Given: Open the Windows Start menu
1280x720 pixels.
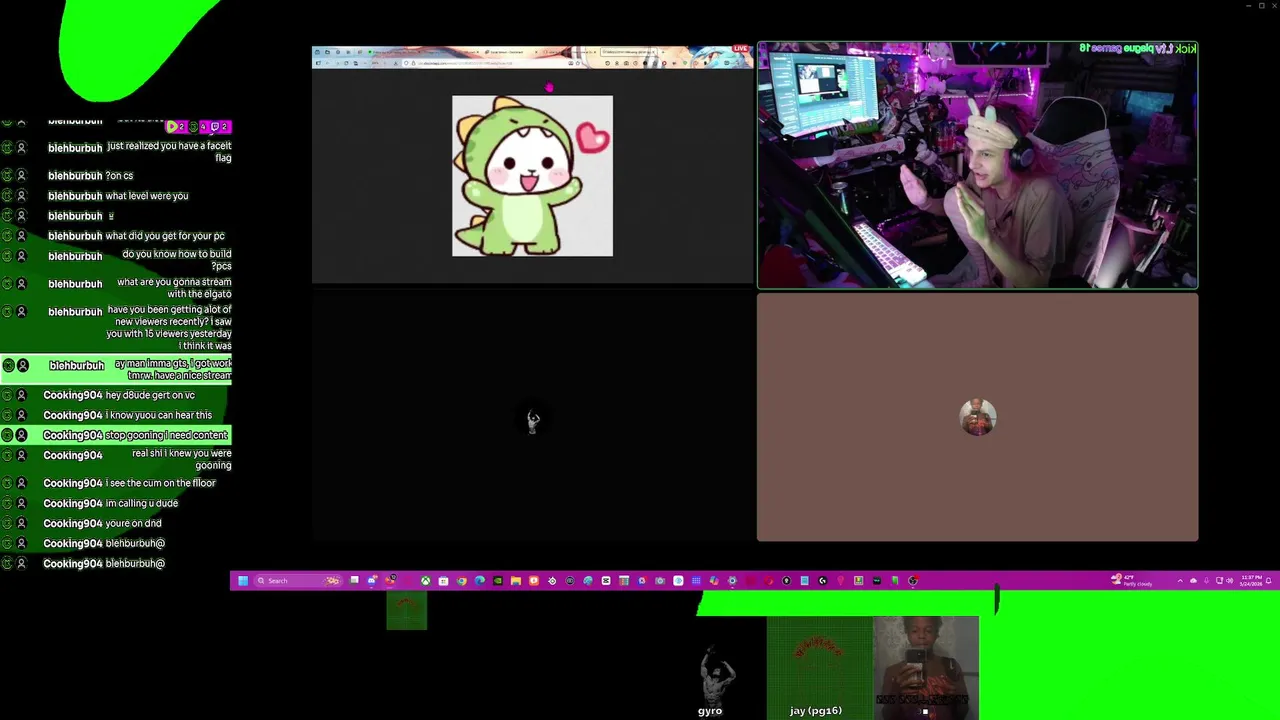Looking at the screenshot, I should click(243, 580).
